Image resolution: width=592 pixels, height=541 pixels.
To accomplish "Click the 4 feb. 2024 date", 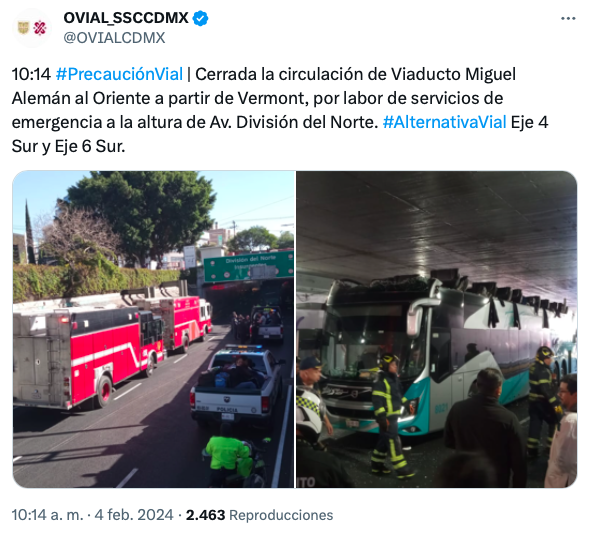I will pyautogui.click(x=134, y=515).
